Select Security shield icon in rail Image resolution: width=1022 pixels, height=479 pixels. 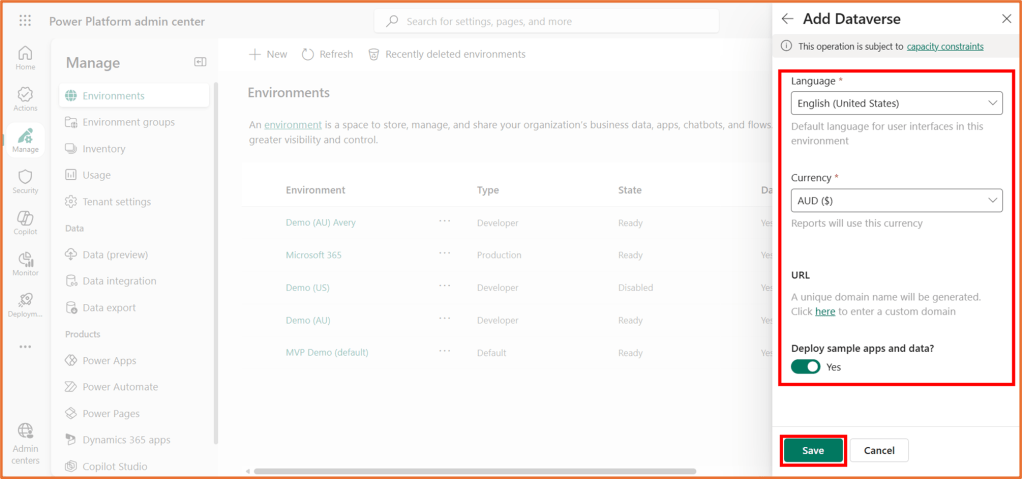pos(25,181)
